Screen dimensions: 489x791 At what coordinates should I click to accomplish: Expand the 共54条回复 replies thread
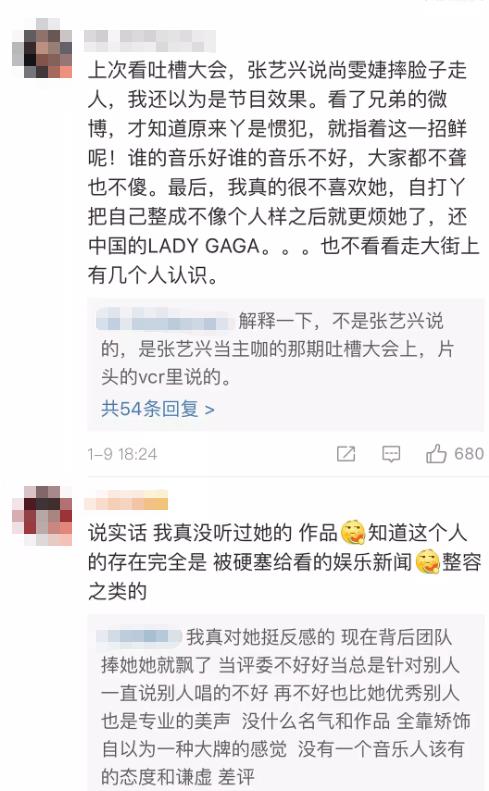point(157,408)
